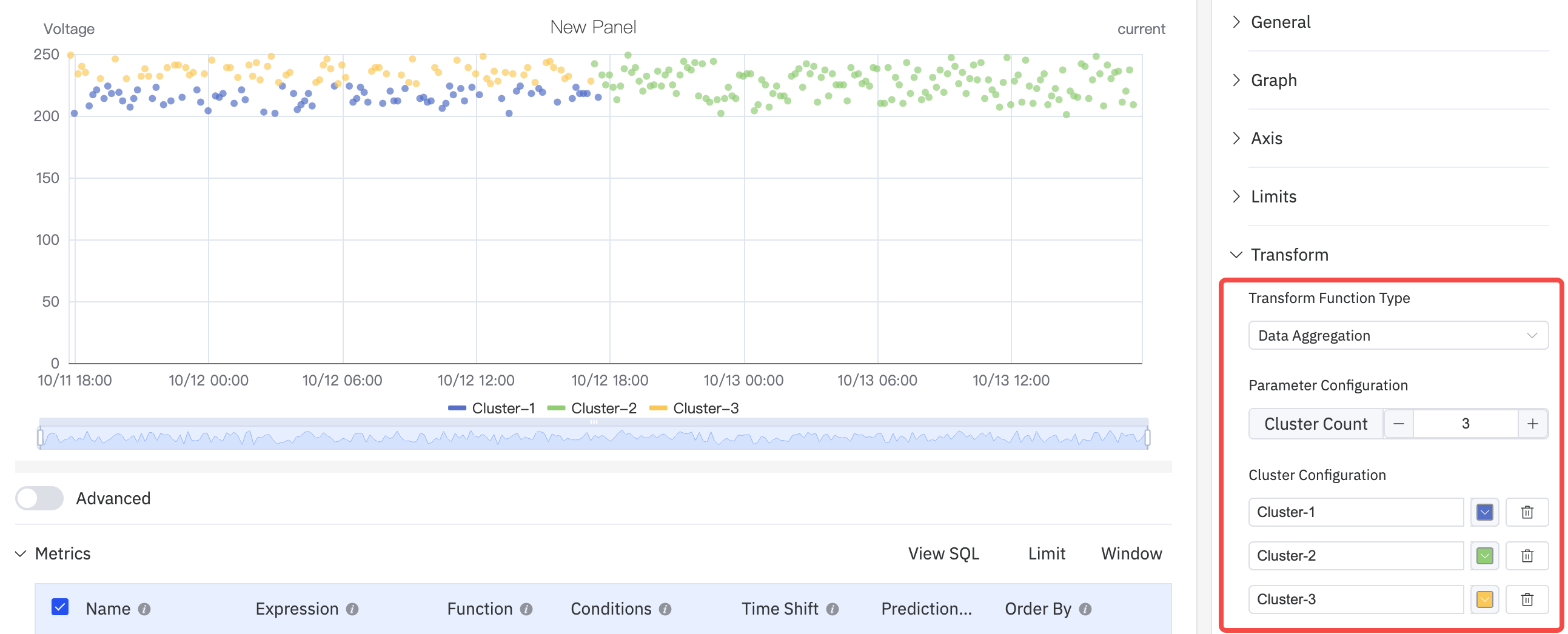
Task: Enable the Advanced toggle
Action: point(39,498)
